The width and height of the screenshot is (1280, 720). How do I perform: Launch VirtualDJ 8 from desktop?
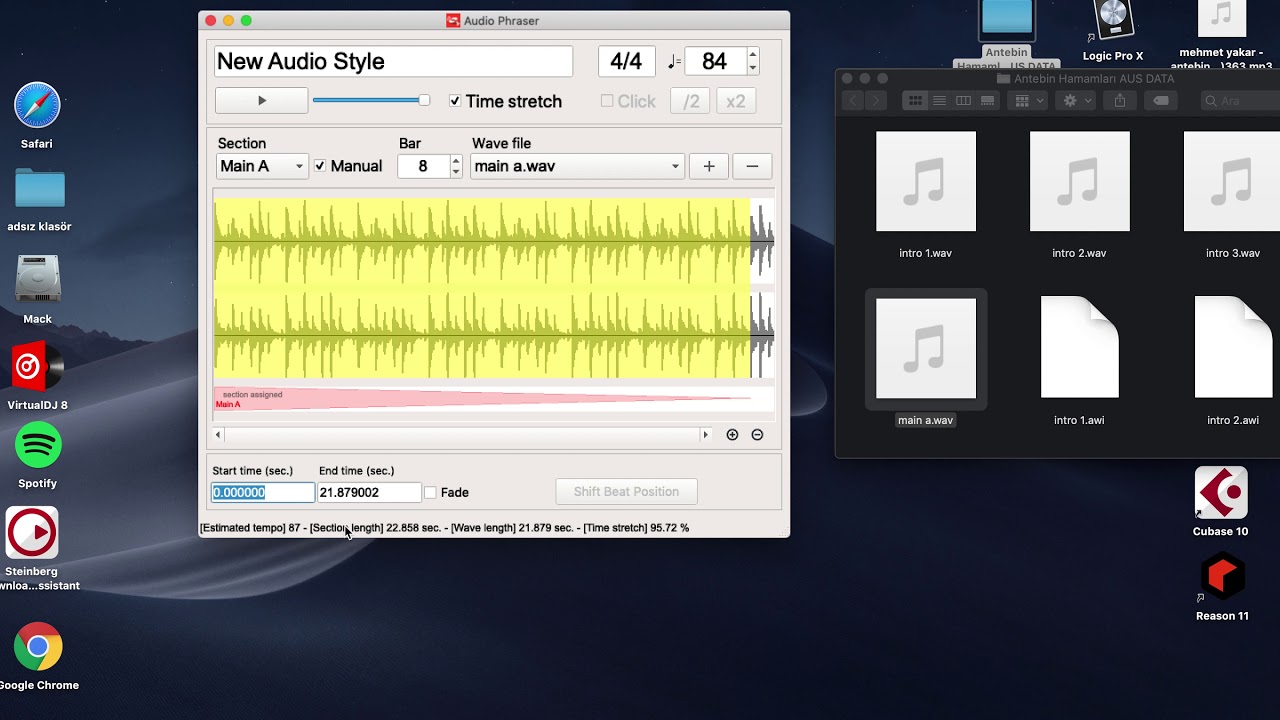pyautogui.click(x=37, y=368)
